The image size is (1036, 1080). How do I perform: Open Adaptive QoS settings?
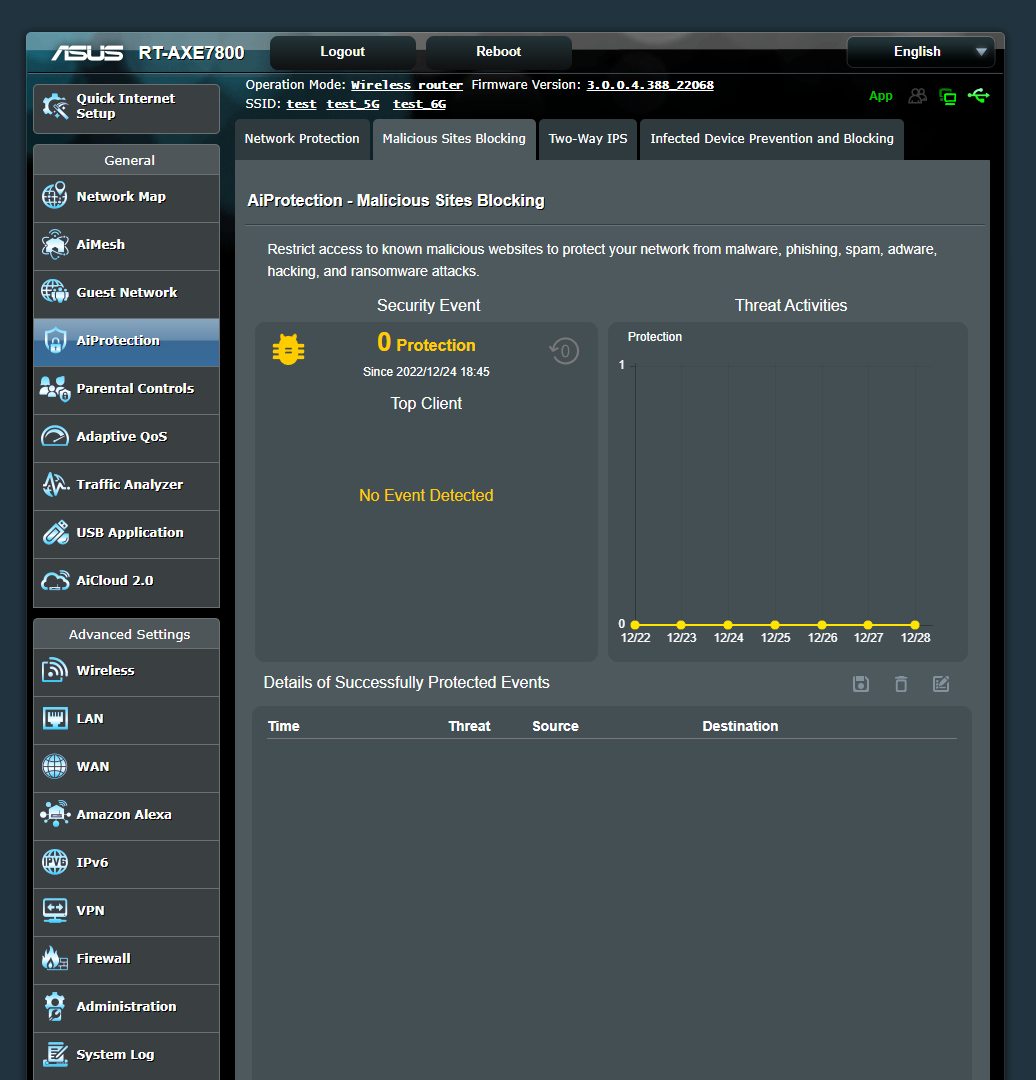coord(126,438)
